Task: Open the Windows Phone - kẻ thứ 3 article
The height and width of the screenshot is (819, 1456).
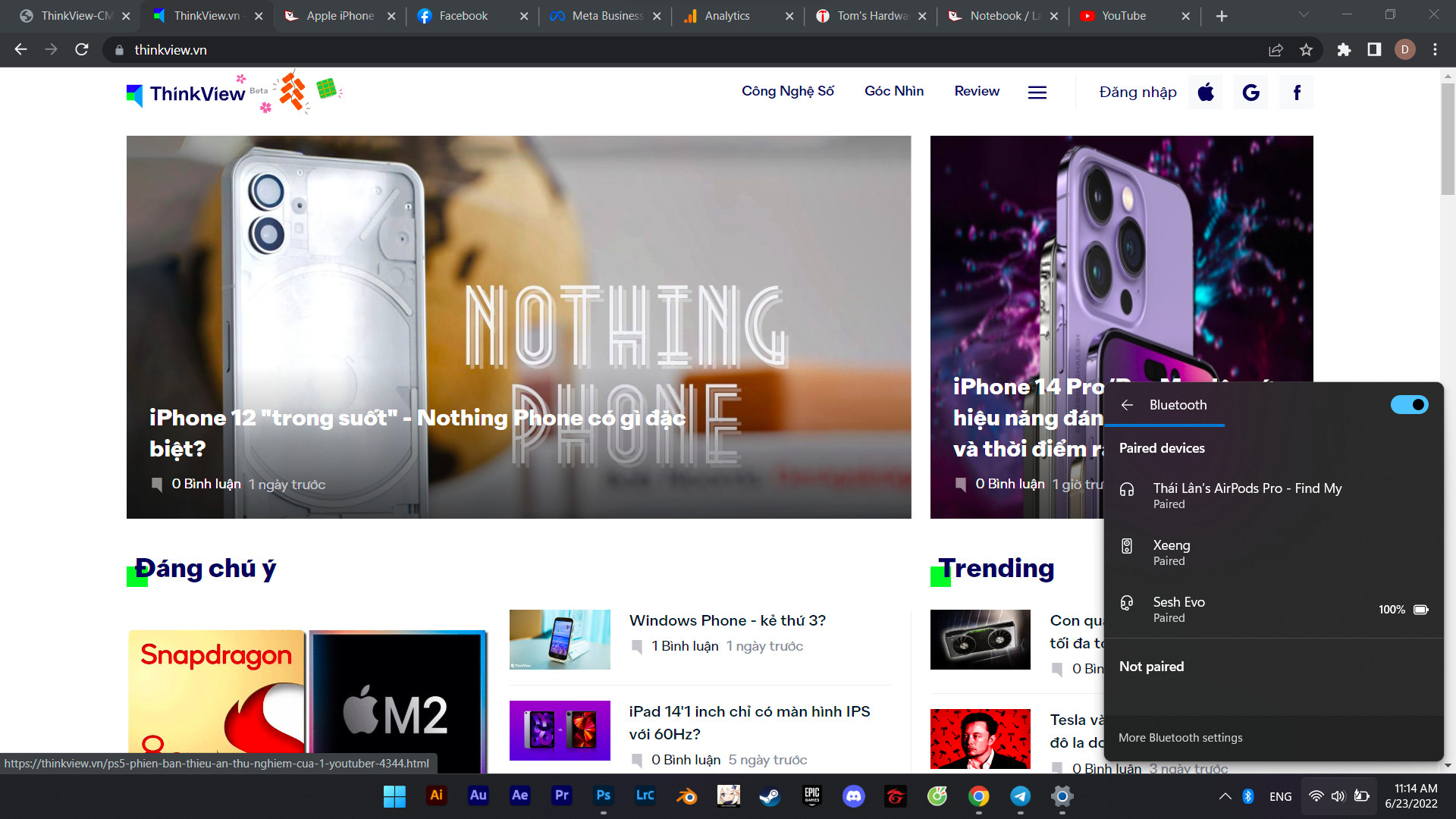Action: coord(727,620)
